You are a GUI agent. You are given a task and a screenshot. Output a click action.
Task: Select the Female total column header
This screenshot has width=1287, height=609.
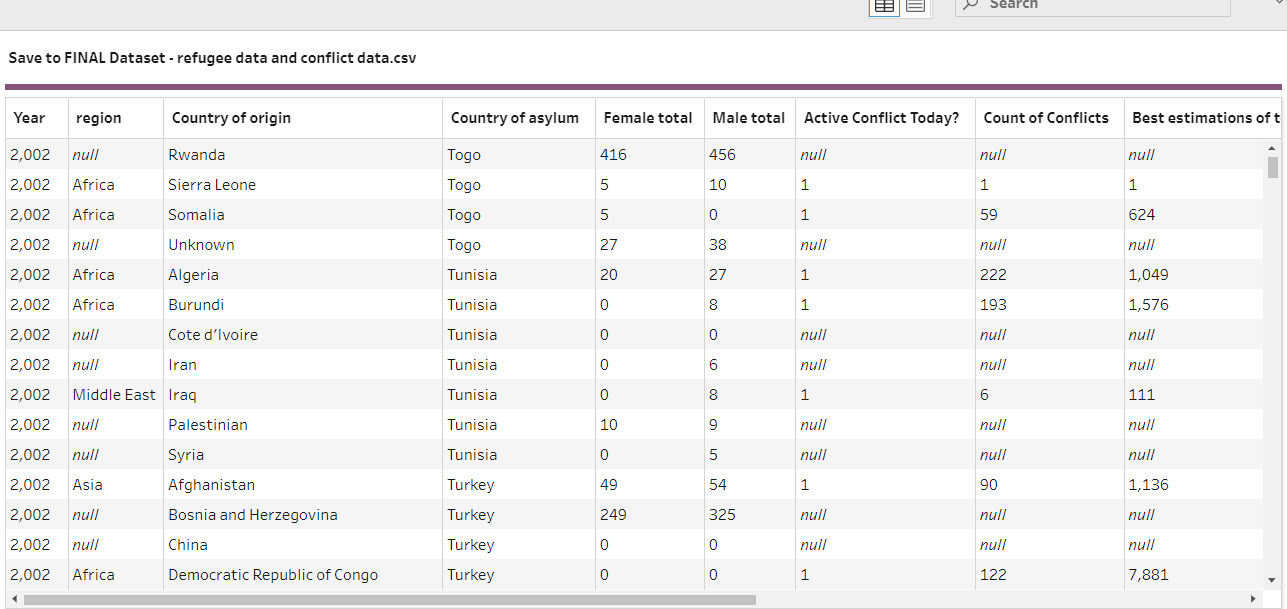point(647,118)
